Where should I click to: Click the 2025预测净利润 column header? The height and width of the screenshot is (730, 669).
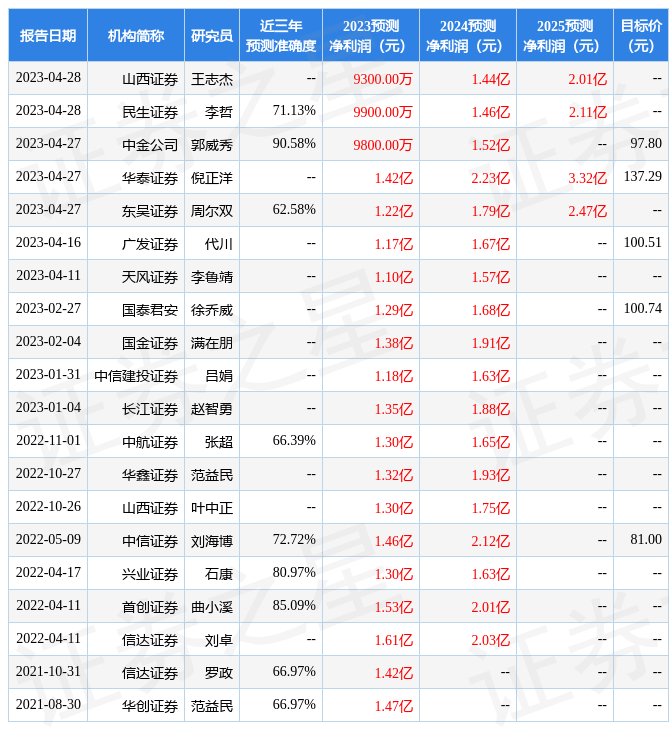click(565, 35)
